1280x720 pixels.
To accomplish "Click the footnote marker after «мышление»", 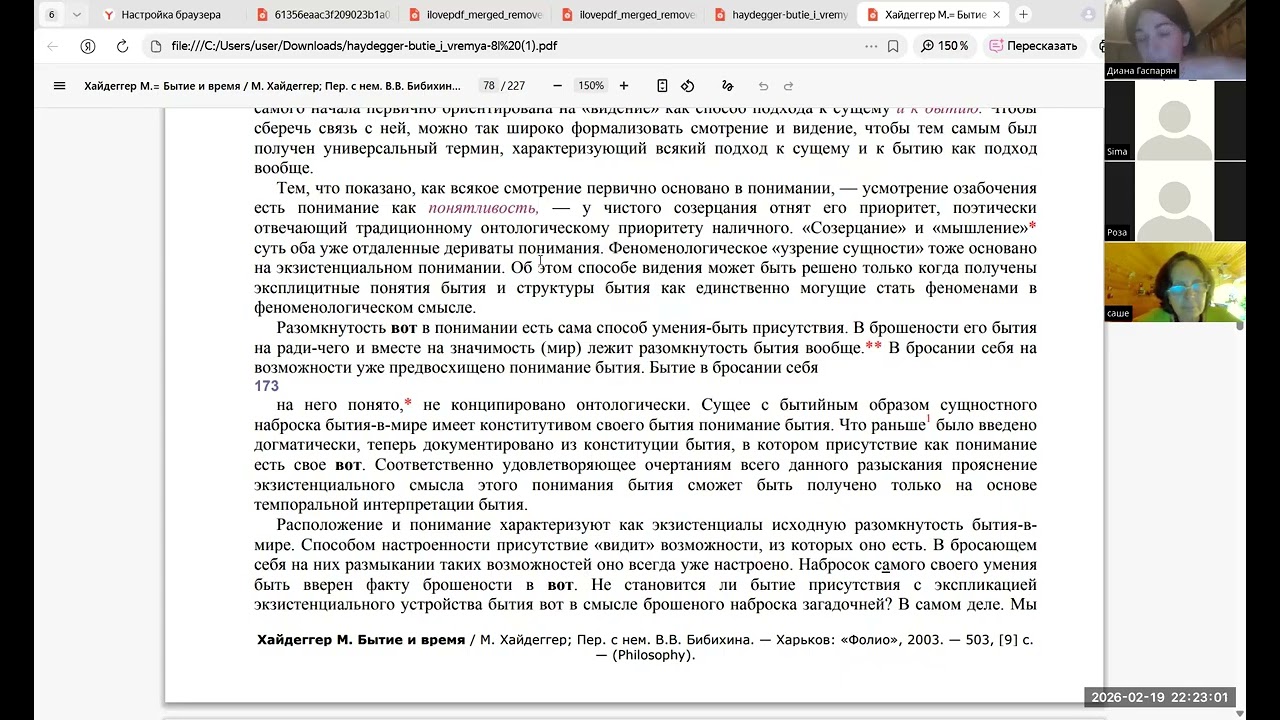I will [x=1032, y=227].
